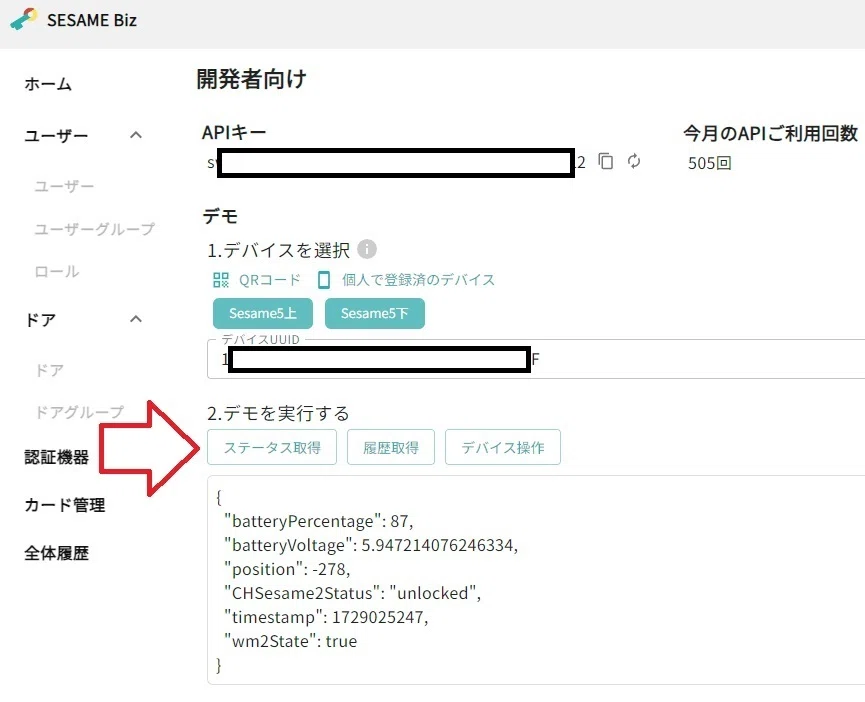Click the QR code grid icon
865x702 pixels.
point(221,280)
